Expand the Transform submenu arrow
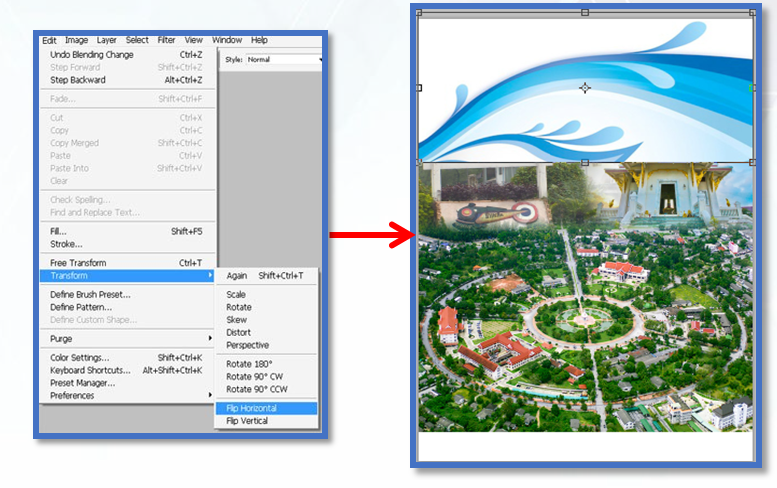Image resolution: width=777 pixels, height=488 pixels. pos(210,275)
